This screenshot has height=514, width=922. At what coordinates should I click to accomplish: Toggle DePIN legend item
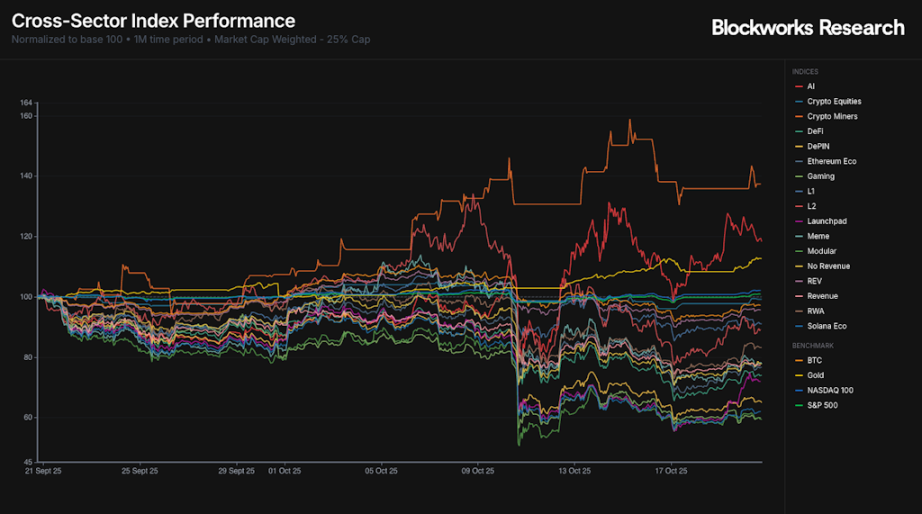818,146
